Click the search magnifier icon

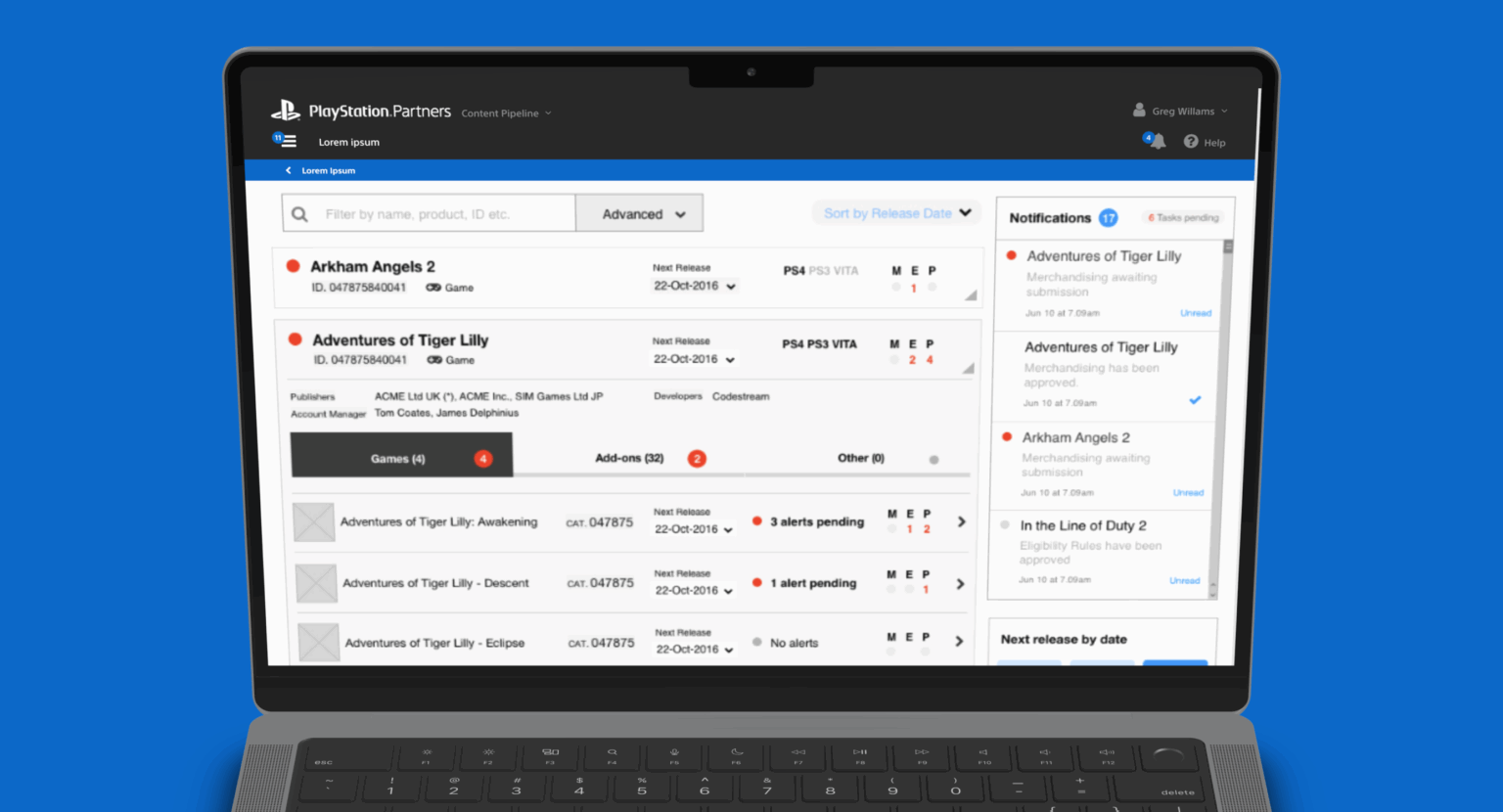[x=300, y=214]
